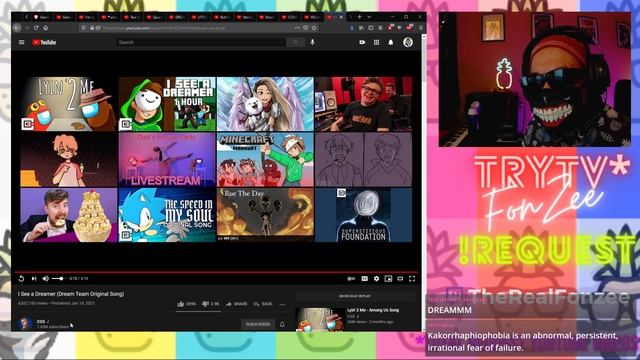
Task: Click SHOW CHAT REPLAY
Action: pos(354,296)
